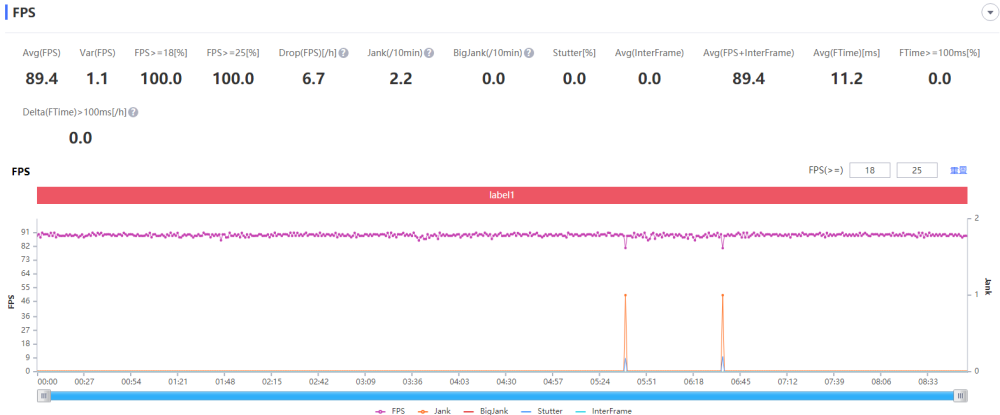The image size is (1000, 415).
Task: Toggle the FPS series in the legend
Action: [x=390, y=411]
